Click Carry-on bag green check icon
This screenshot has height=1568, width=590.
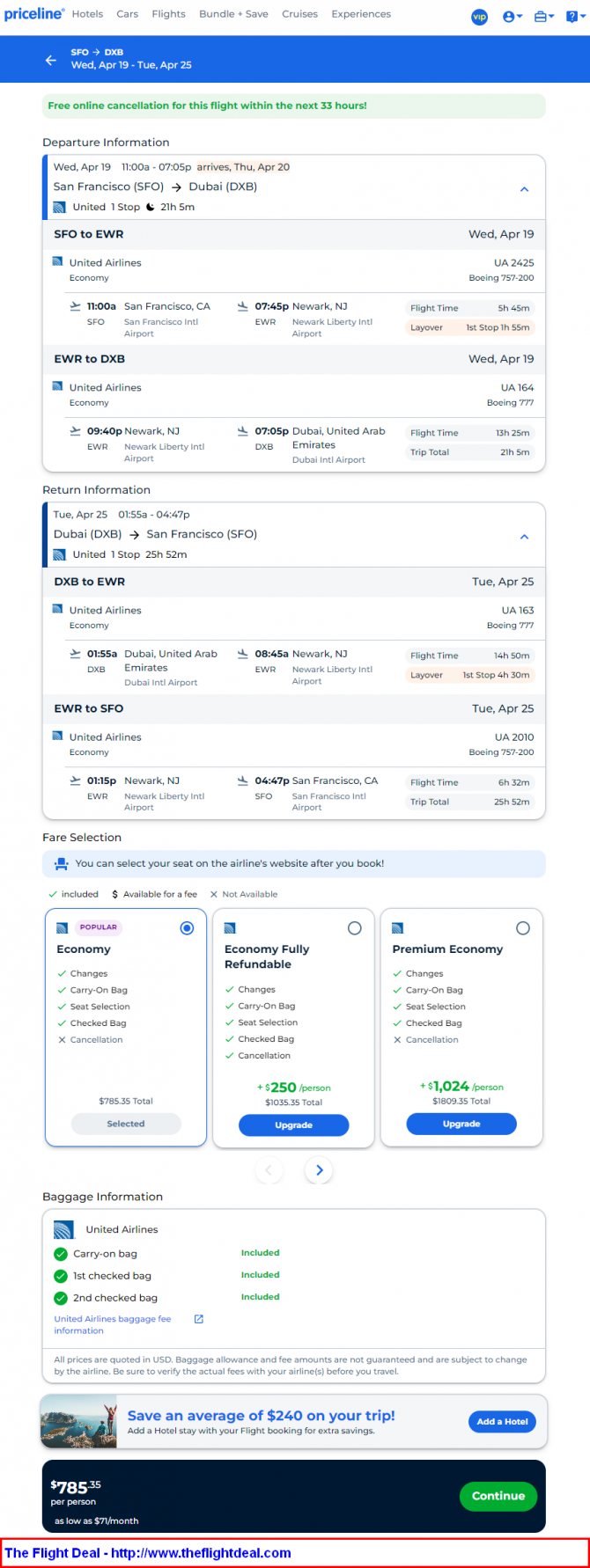pos(61,1254)
